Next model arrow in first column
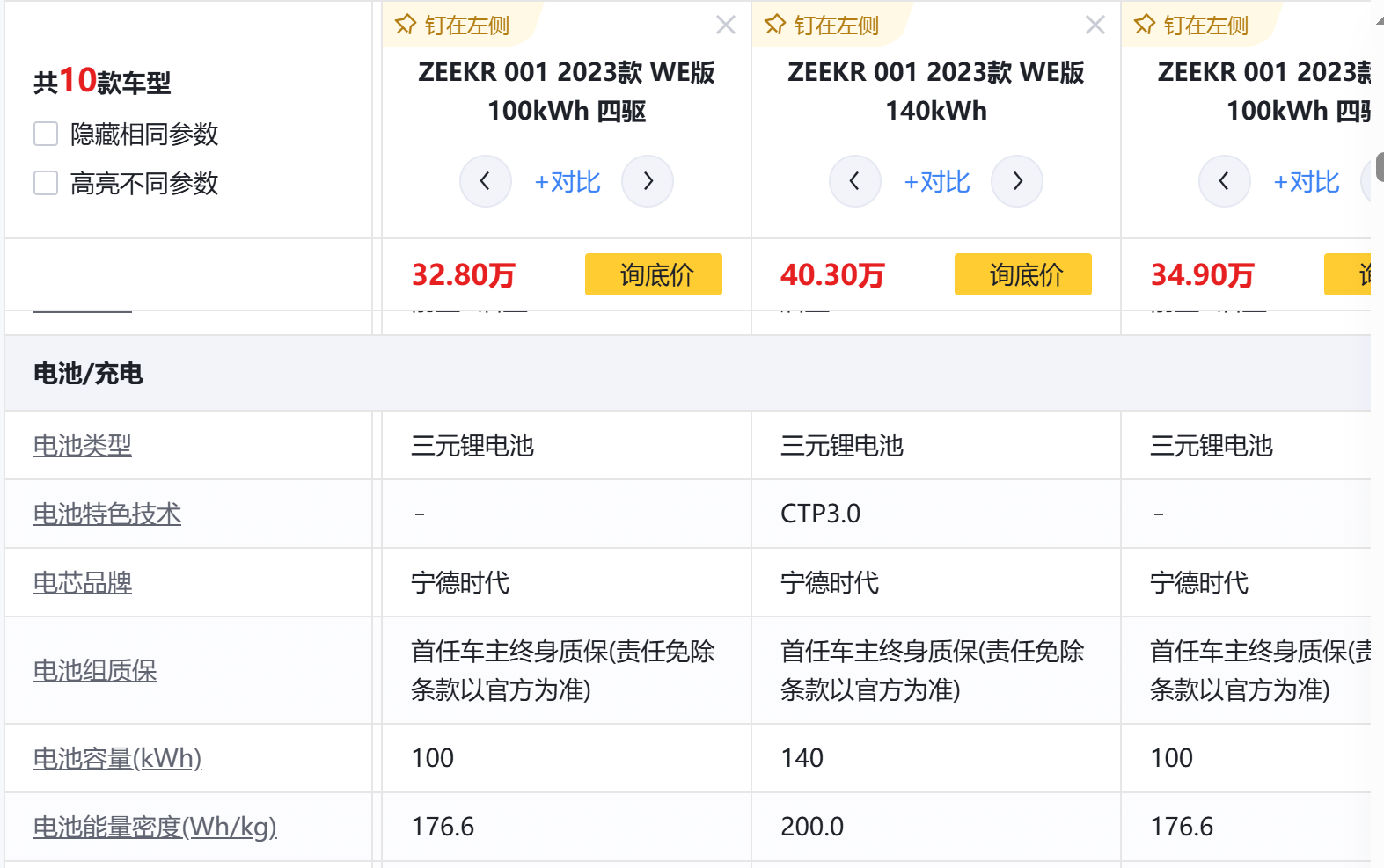This screenshot has width=1384, height=868. click(x=648, y=181)
